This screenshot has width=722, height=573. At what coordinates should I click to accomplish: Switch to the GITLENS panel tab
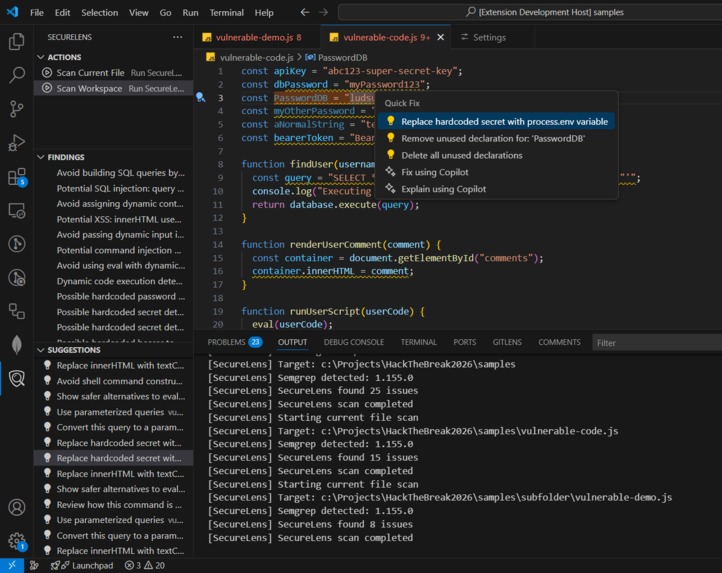507,342
